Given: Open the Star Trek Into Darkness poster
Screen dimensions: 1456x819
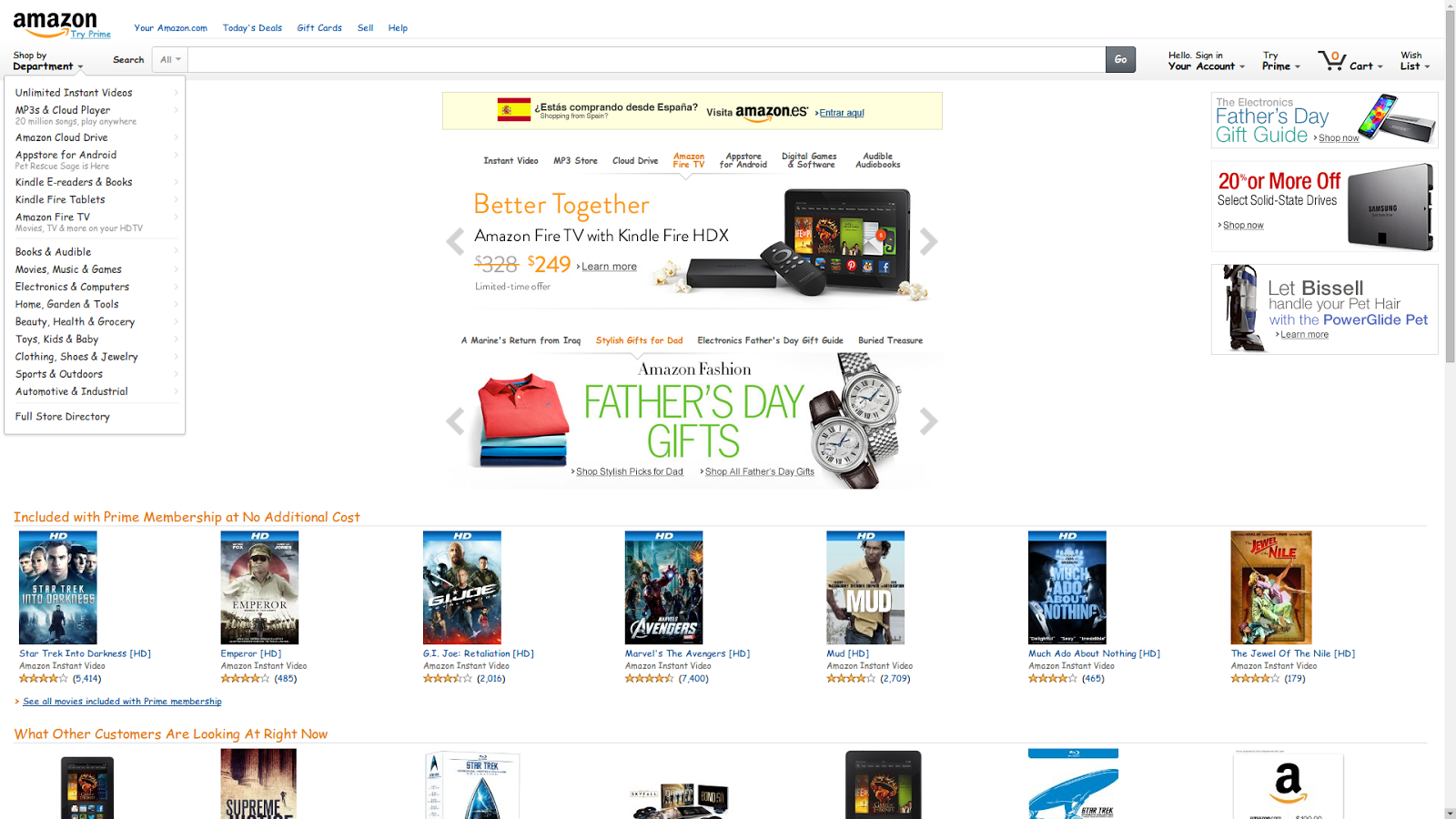Looking at the screenshot, I should pos(58,588).
